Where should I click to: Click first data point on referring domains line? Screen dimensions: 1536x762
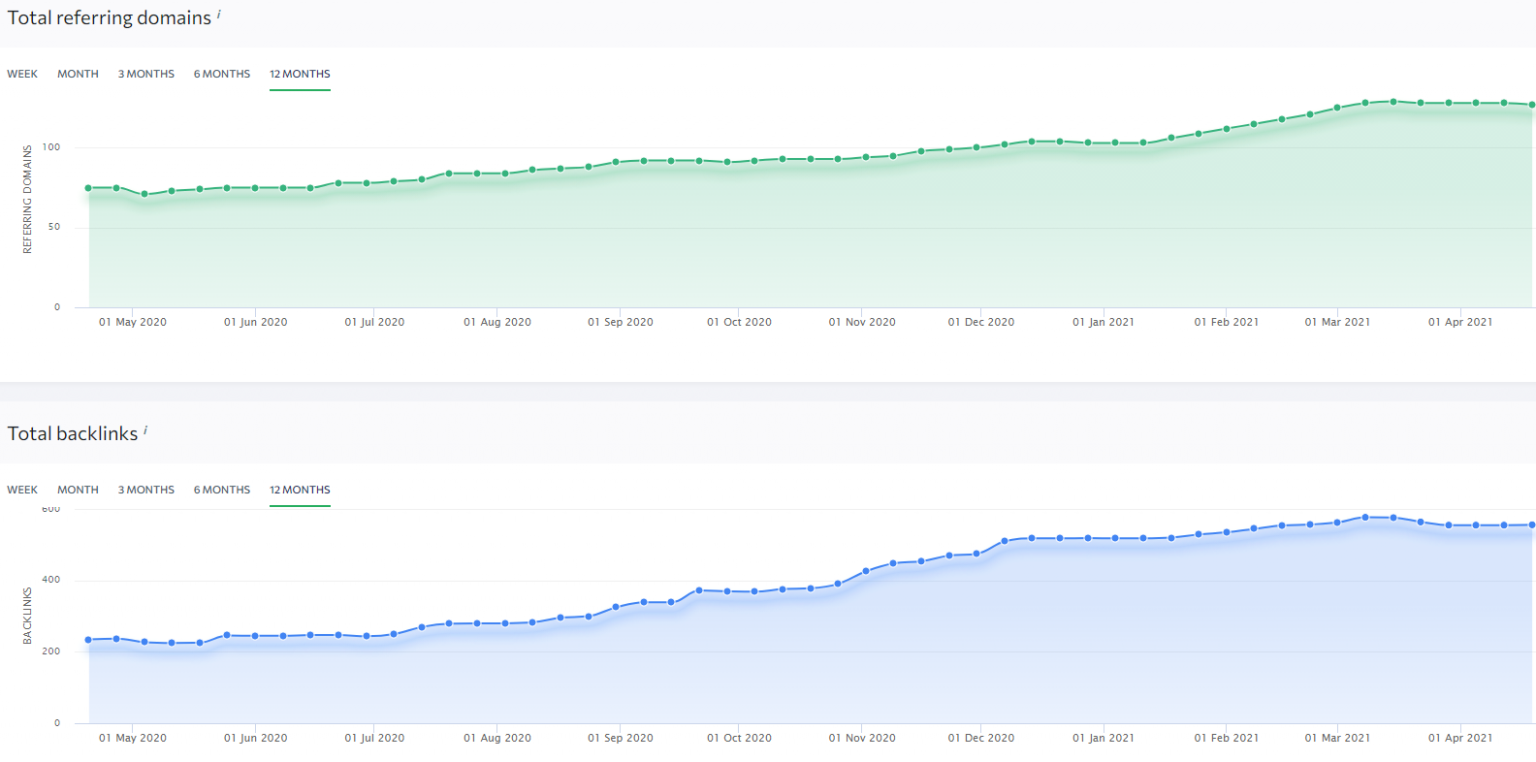click(89, 188)
